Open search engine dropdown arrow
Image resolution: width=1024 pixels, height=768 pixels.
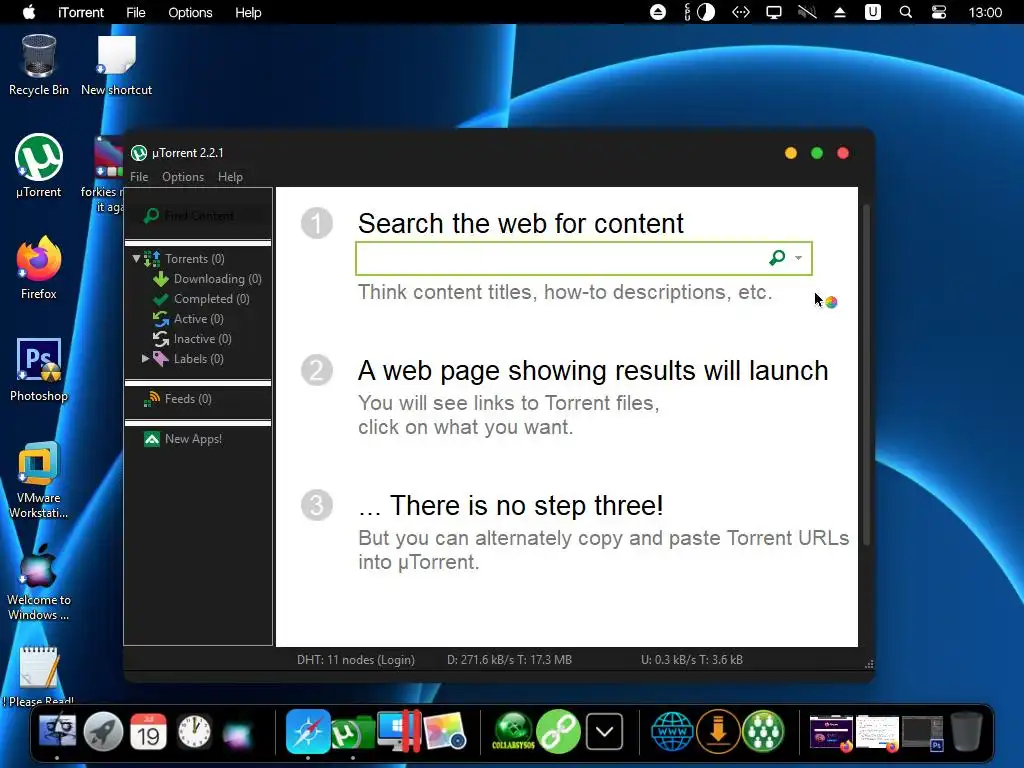pos(798,258)
